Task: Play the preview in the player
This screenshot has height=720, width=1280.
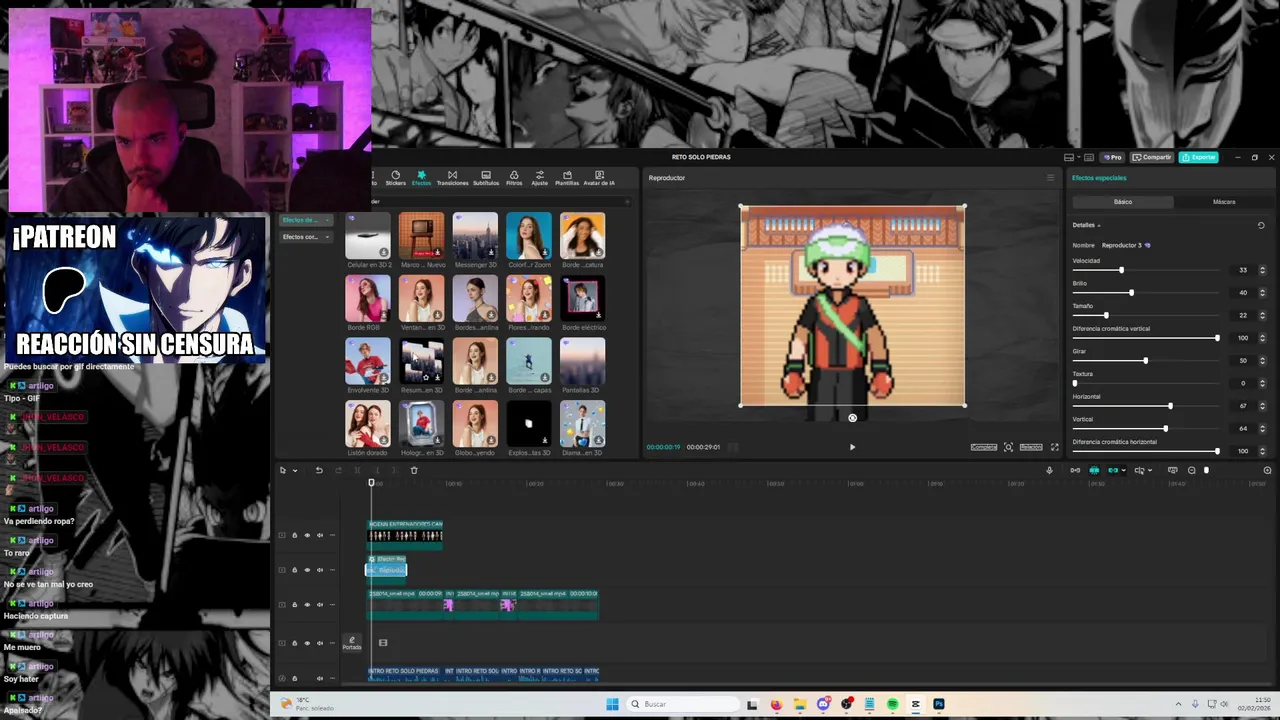Action: tap(852, 447)
